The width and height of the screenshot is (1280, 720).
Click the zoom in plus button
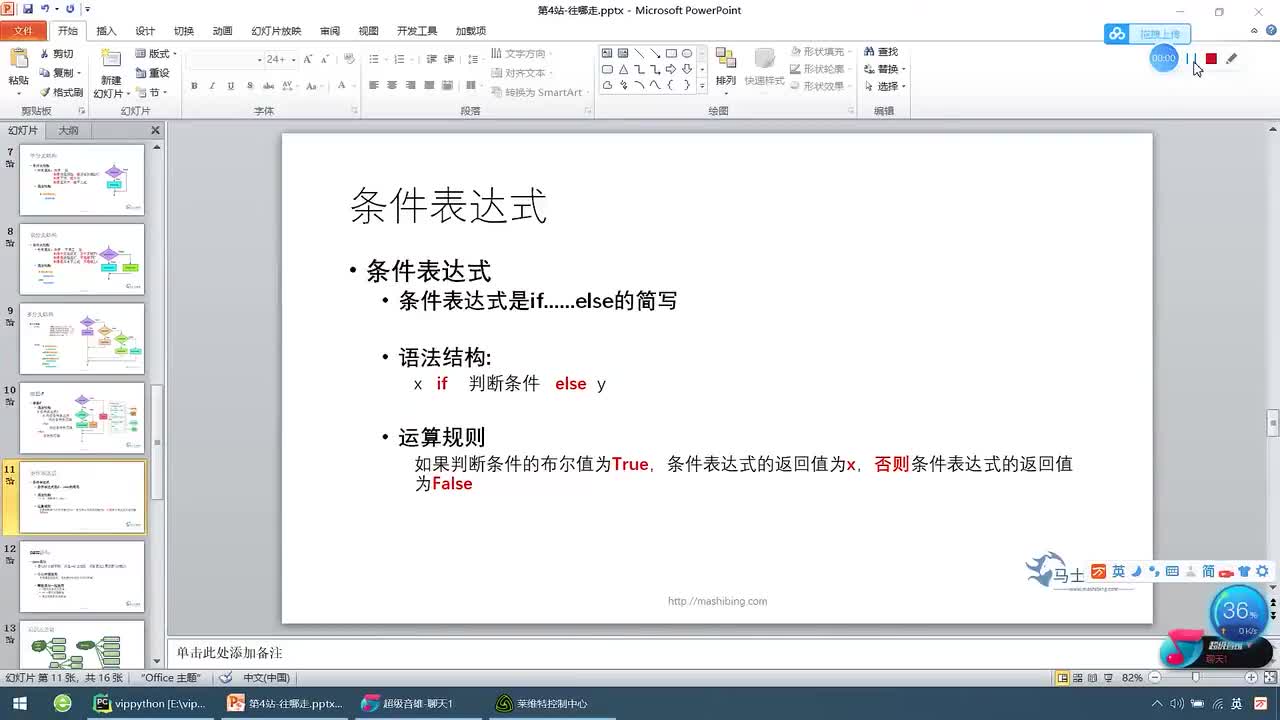click(1251, 678)
